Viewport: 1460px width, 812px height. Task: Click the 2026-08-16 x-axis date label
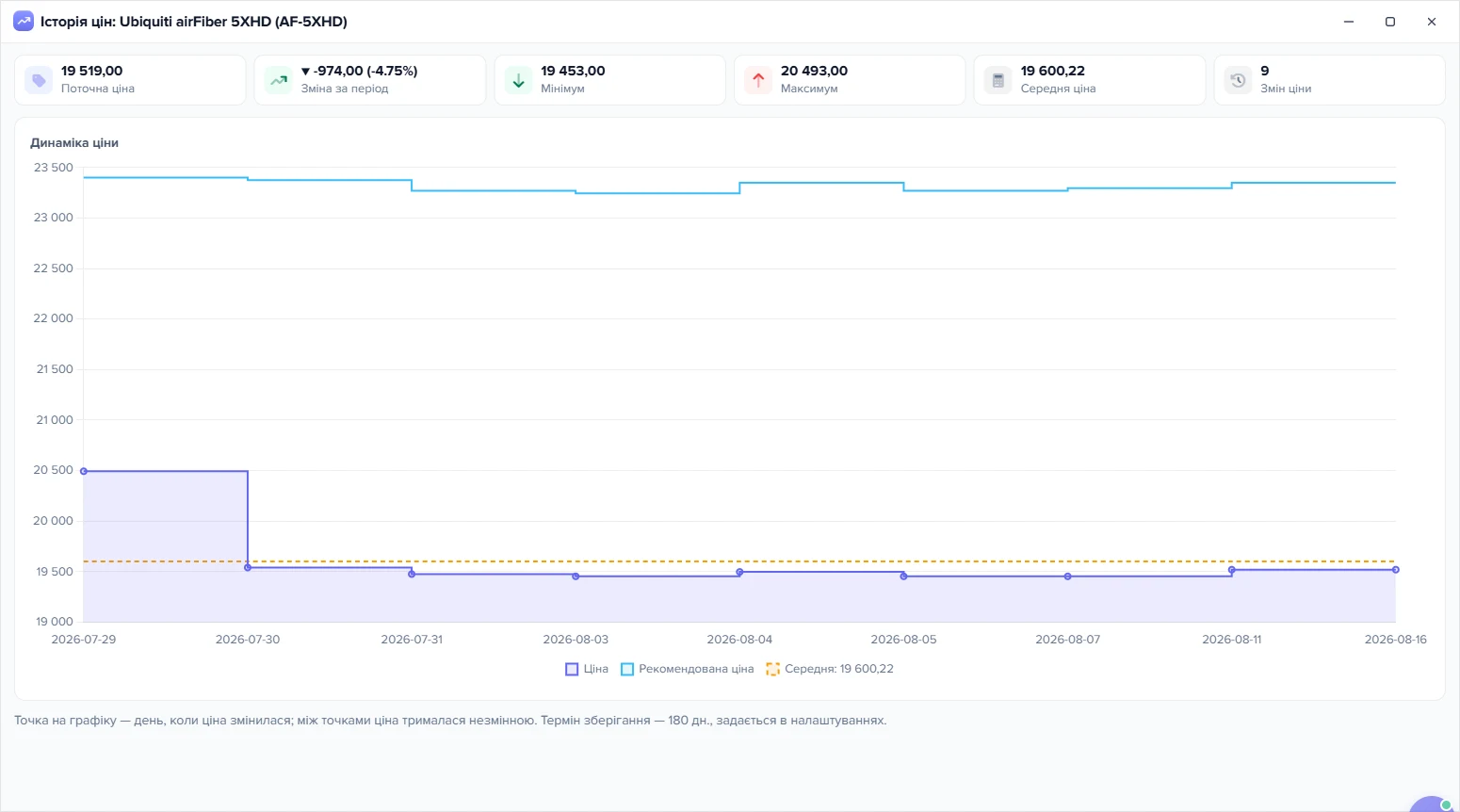1396,640
